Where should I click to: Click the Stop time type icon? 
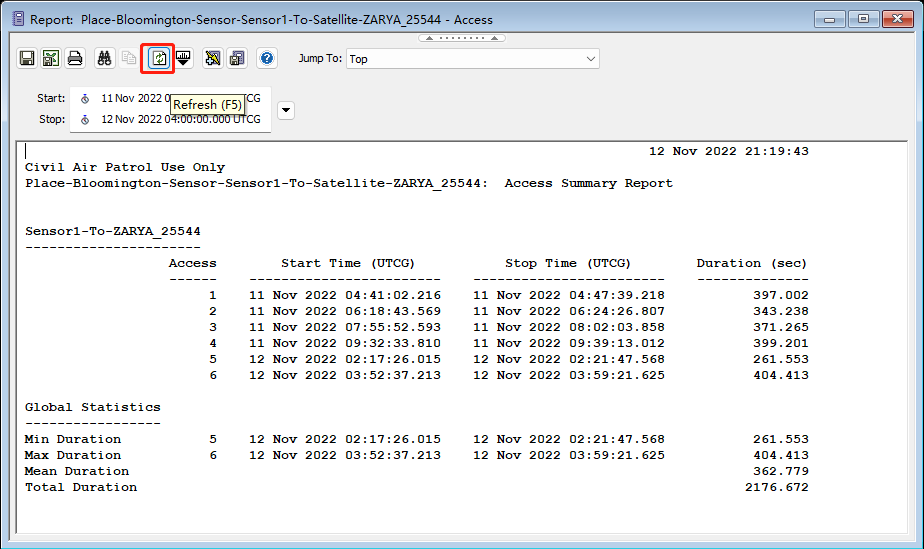pyautogui.click(x=85, y=120)
